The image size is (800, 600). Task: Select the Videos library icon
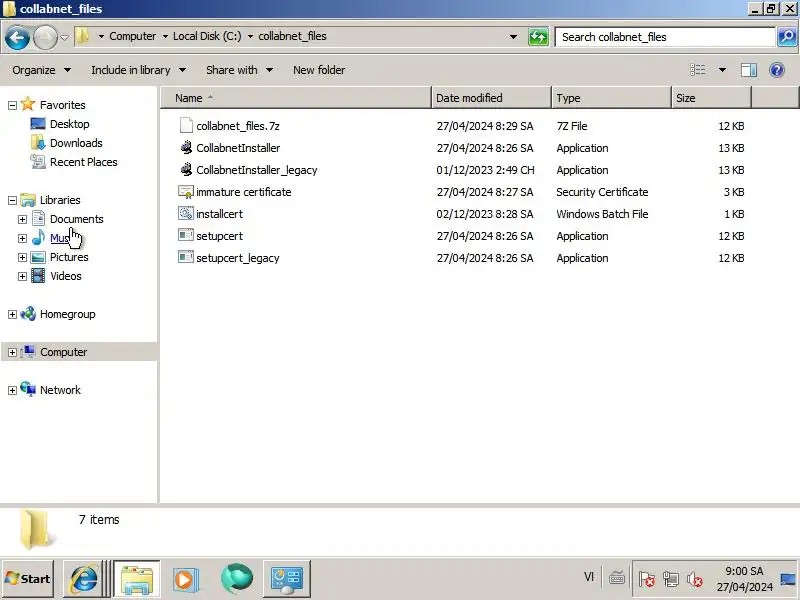coord(38,276)
